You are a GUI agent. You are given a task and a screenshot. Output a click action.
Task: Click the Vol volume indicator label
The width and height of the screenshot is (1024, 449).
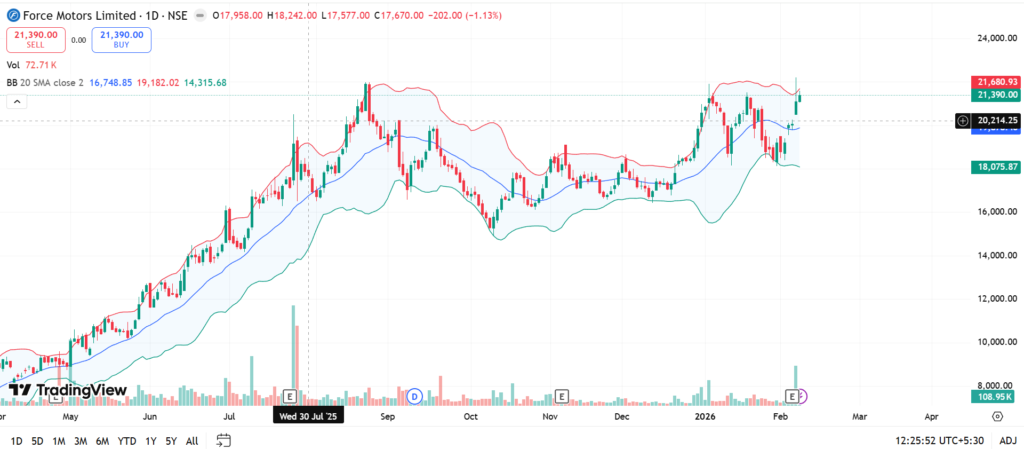coord(14,65)
